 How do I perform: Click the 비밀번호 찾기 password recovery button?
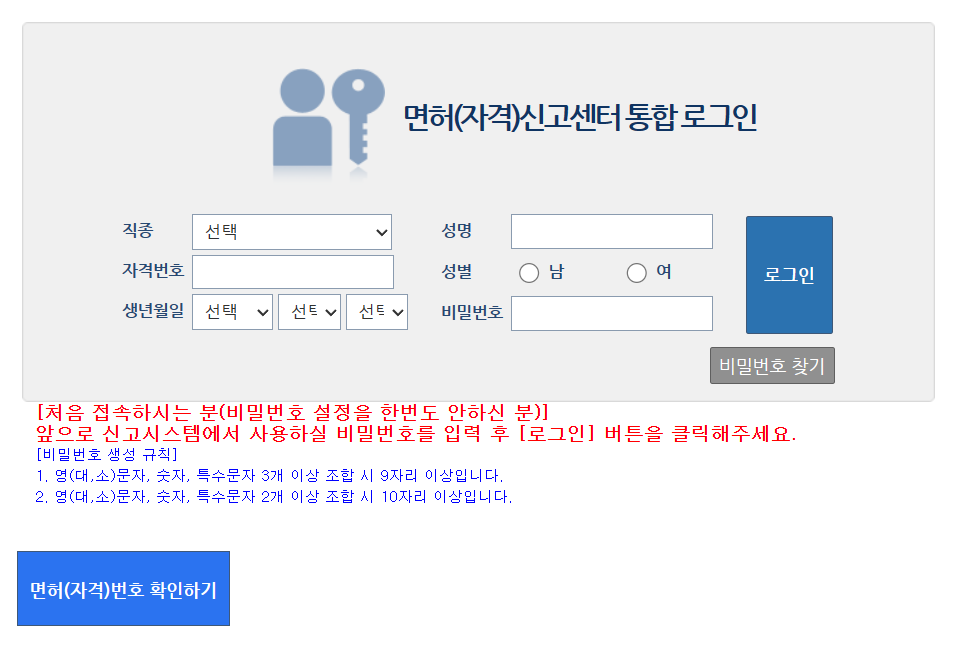771,365
